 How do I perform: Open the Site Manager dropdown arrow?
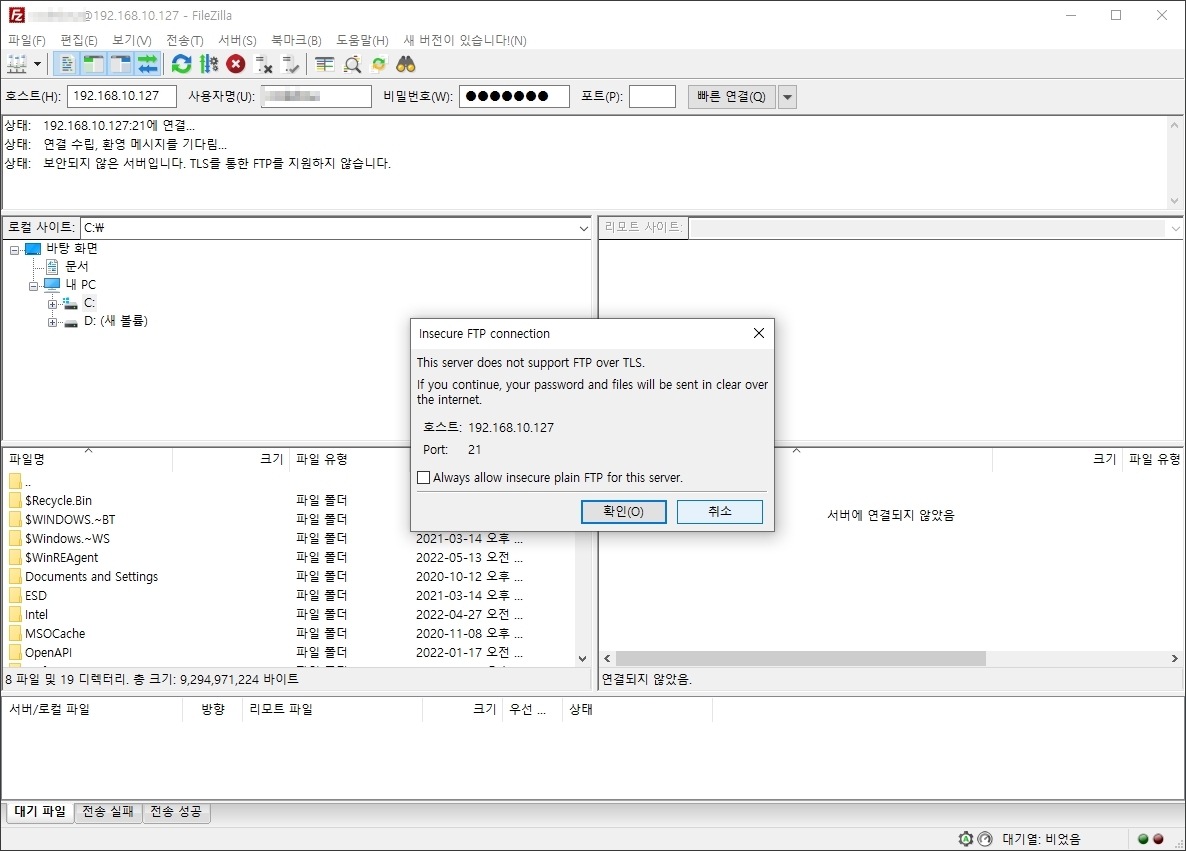(37, 64)
